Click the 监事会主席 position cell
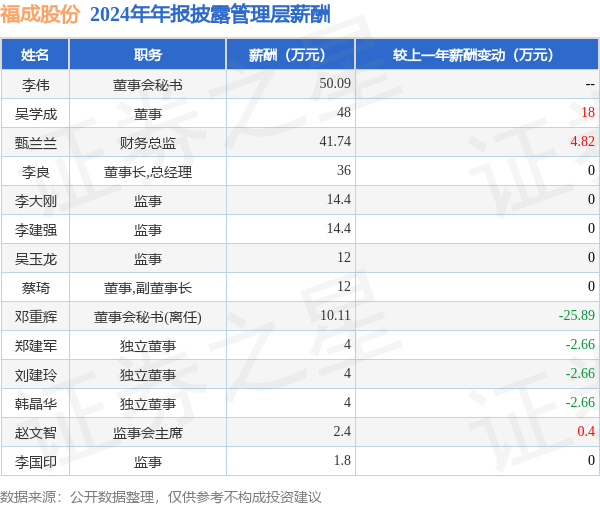This screenshot has height=506, width=600. [x=148, y=433]
